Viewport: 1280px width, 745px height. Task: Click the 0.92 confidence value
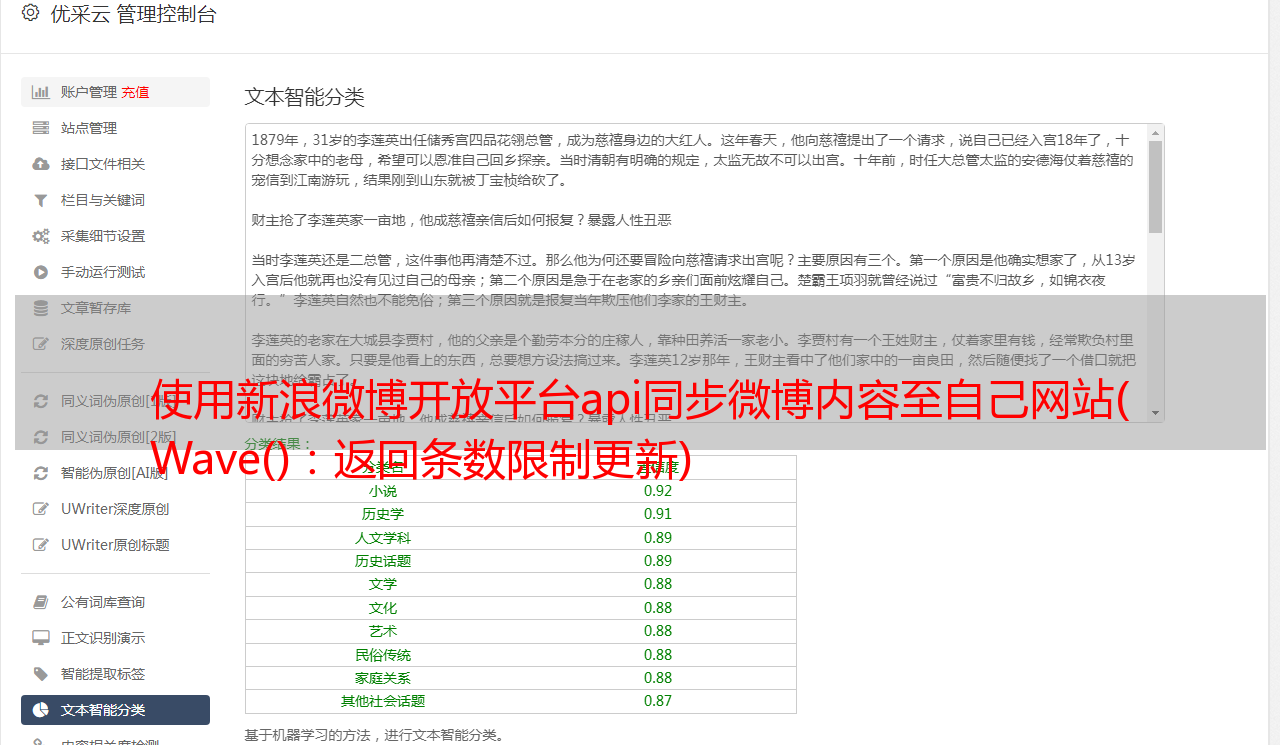tap(658, 491)
